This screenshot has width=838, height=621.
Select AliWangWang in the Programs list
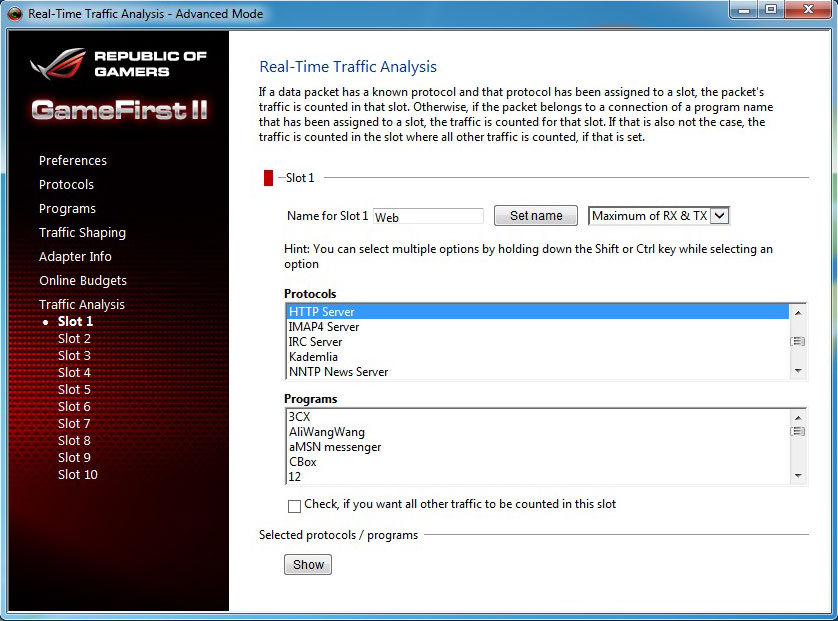tap(538, 432)
